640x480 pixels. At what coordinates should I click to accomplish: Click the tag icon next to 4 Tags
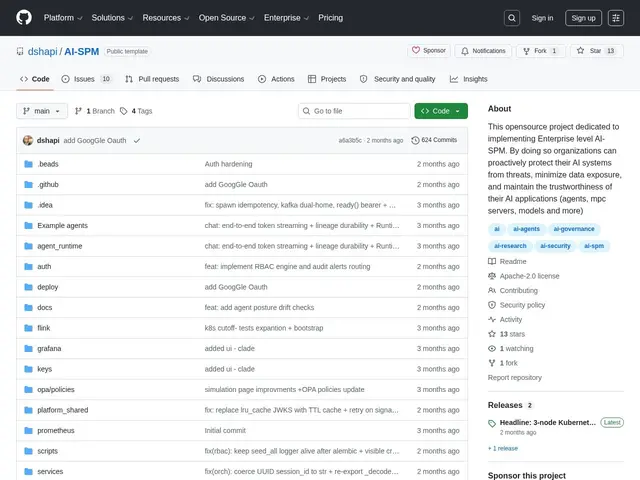(123, 111)
